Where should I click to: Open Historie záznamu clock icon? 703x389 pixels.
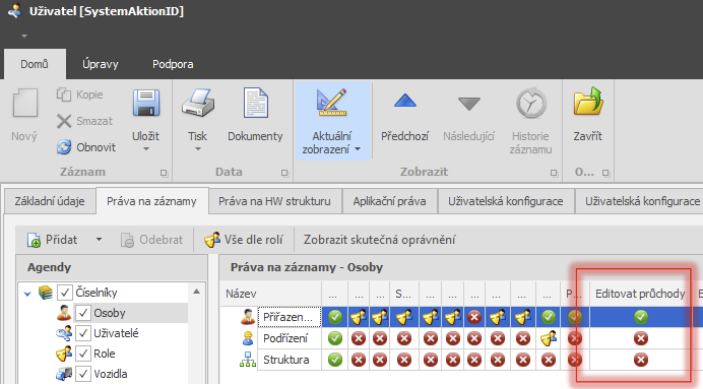[531, 103]
